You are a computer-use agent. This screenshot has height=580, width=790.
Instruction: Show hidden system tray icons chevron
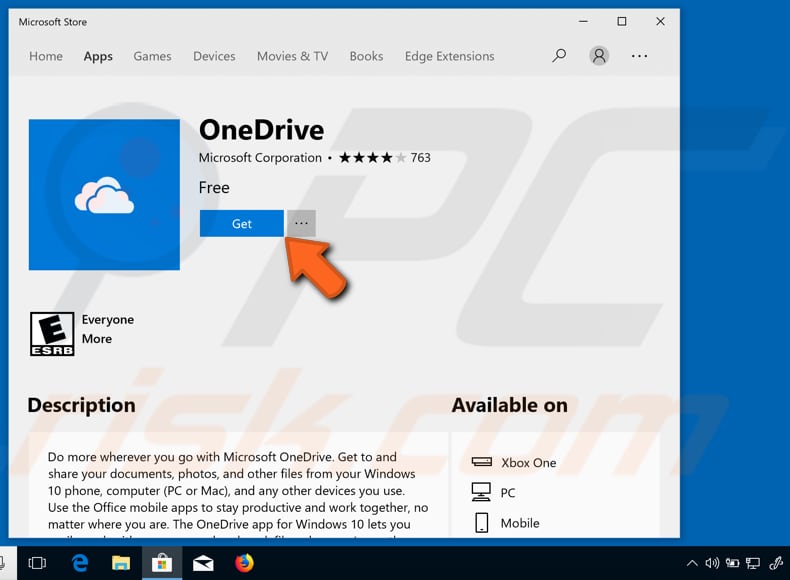click(x=692, y=563)
